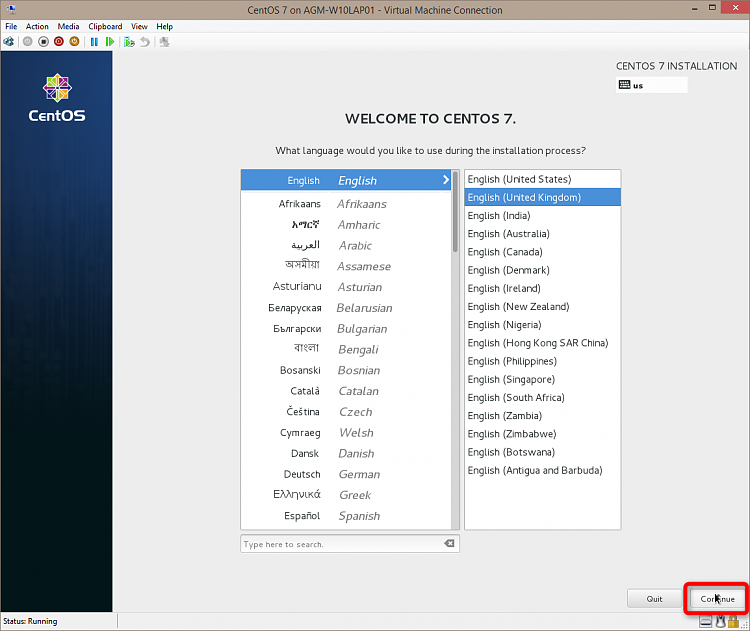Clear the language search field icon
Screen dimensions: 750x631
pyautogui.click(x=449, y=543)
